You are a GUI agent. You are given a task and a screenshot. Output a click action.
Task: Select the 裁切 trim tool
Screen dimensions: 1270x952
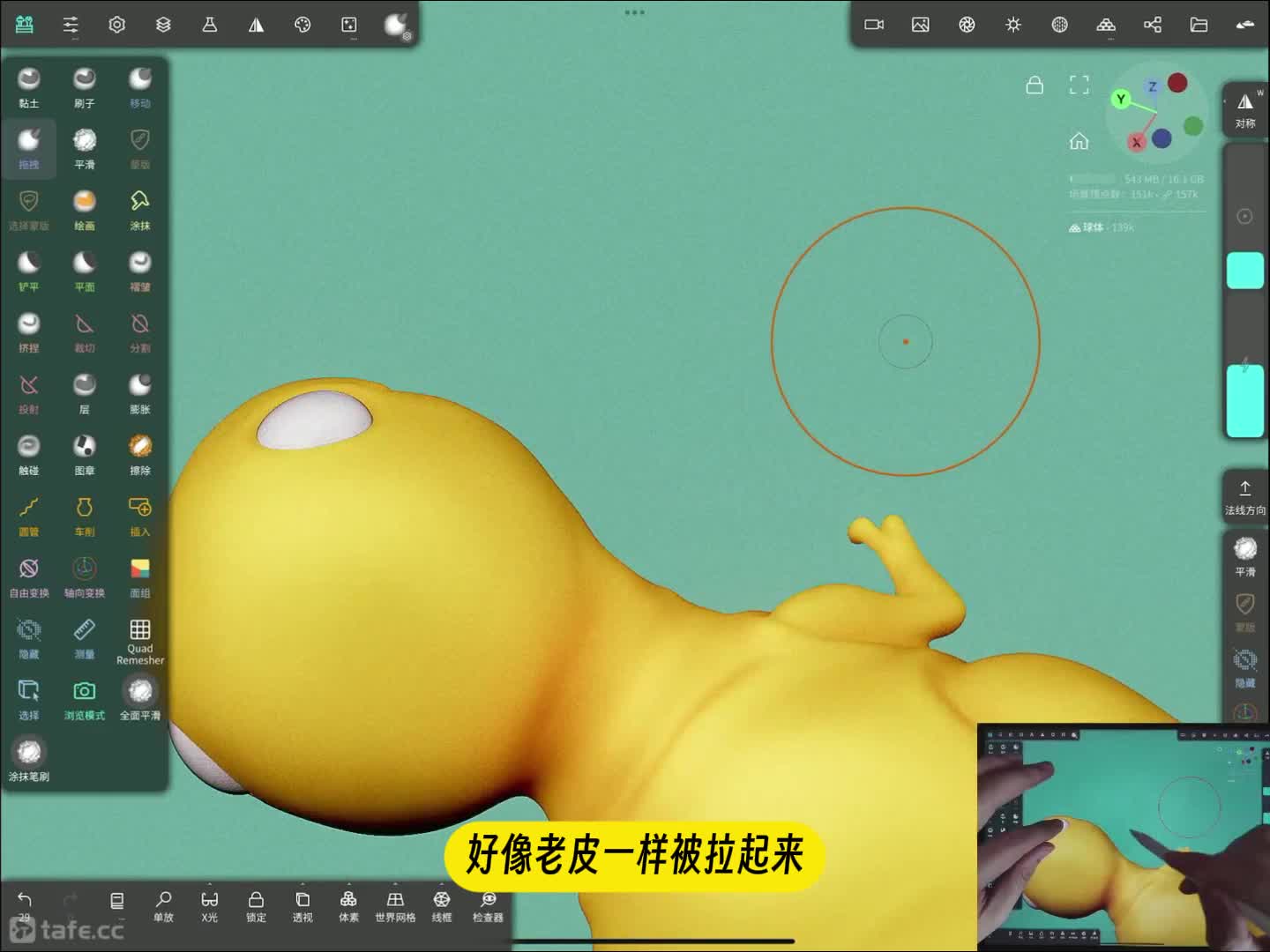click(x=85, y=331)
